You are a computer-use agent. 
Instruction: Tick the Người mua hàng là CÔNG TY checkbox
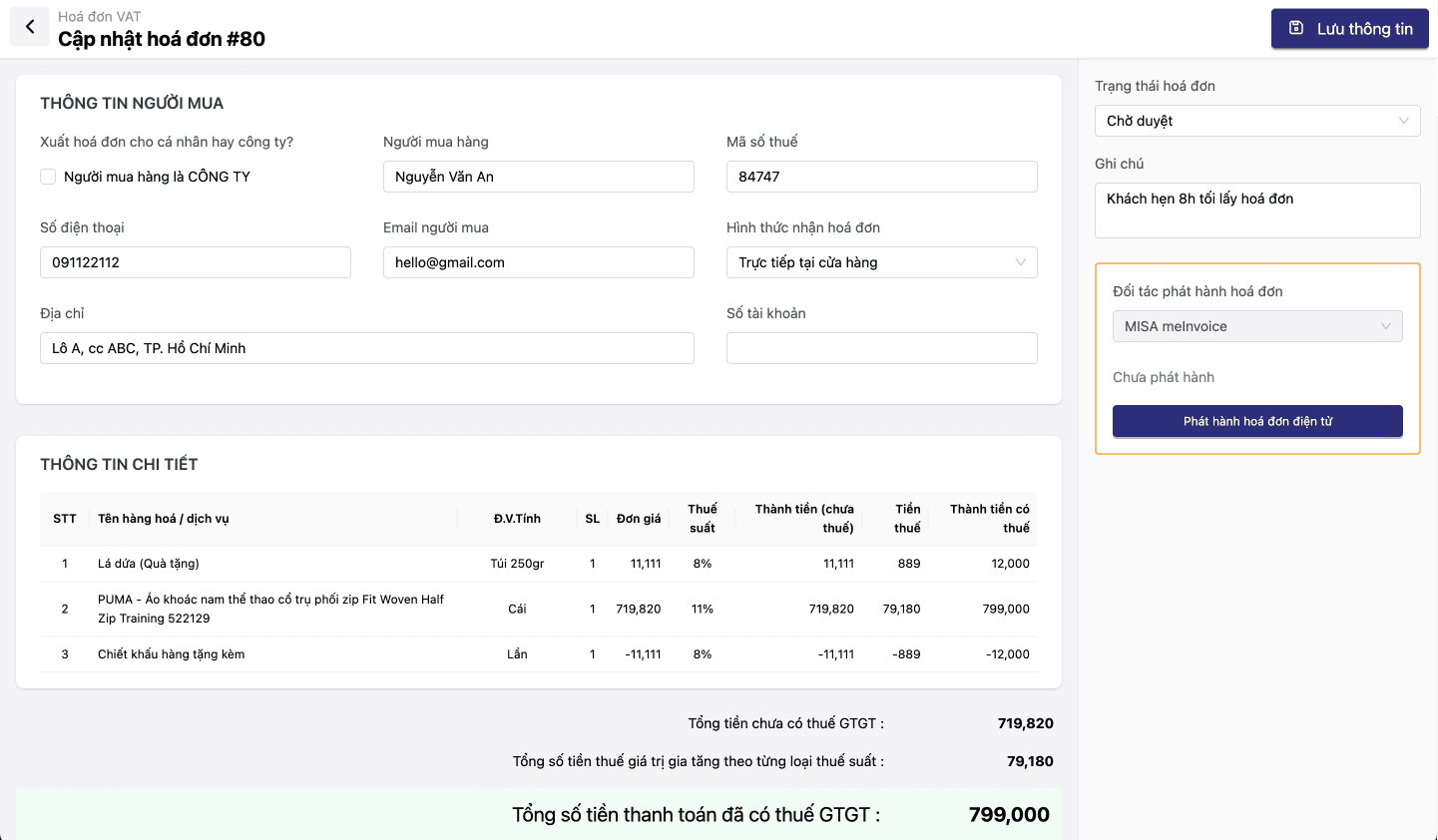point(48,177)
